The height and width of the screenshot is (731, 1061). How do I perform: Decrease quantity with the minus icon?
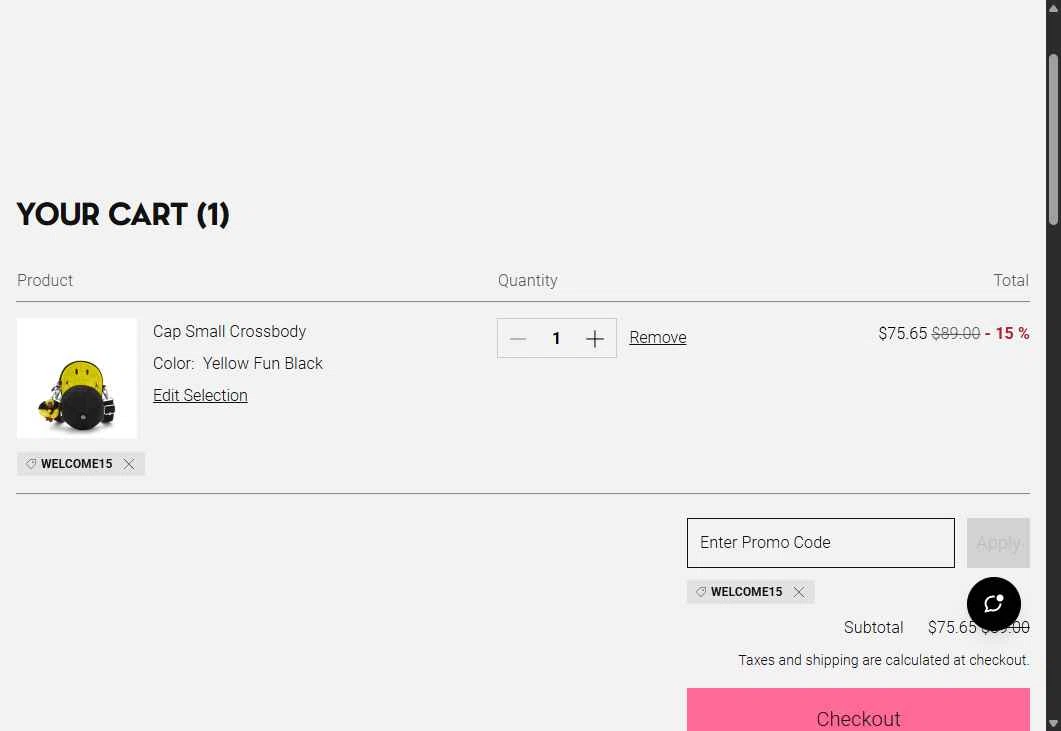point(518,339)
